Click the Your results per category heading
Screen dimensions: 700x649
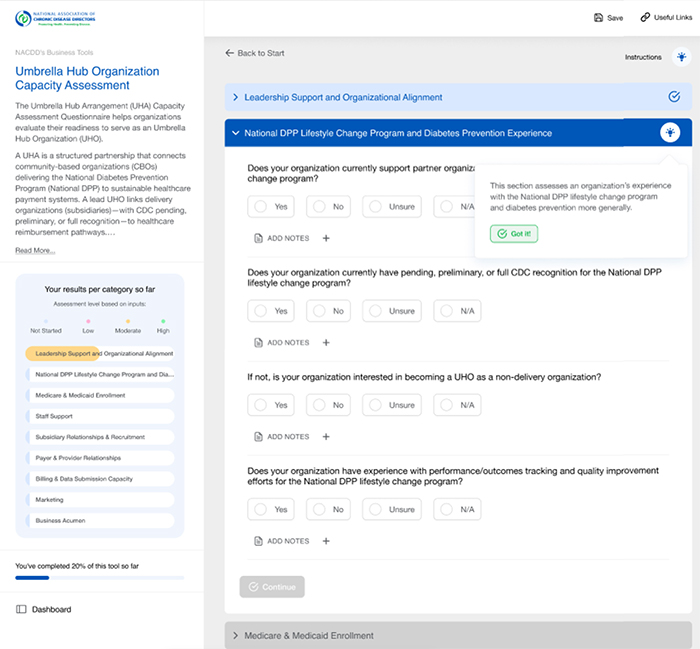(100, 289)
